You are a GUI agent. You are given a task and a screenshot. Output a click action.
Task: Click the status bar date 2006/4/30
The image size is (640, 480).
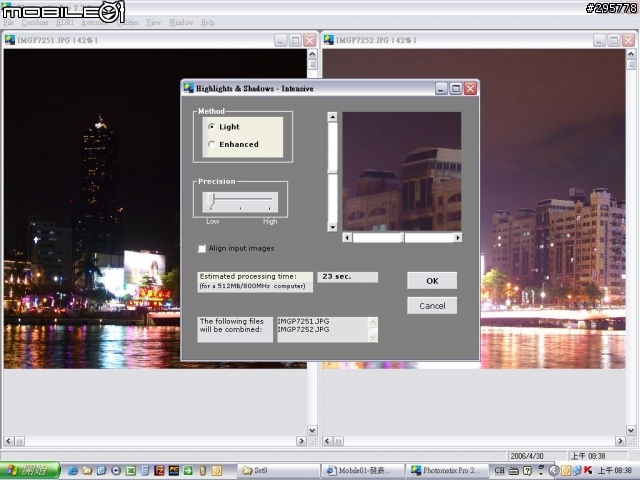527,456
